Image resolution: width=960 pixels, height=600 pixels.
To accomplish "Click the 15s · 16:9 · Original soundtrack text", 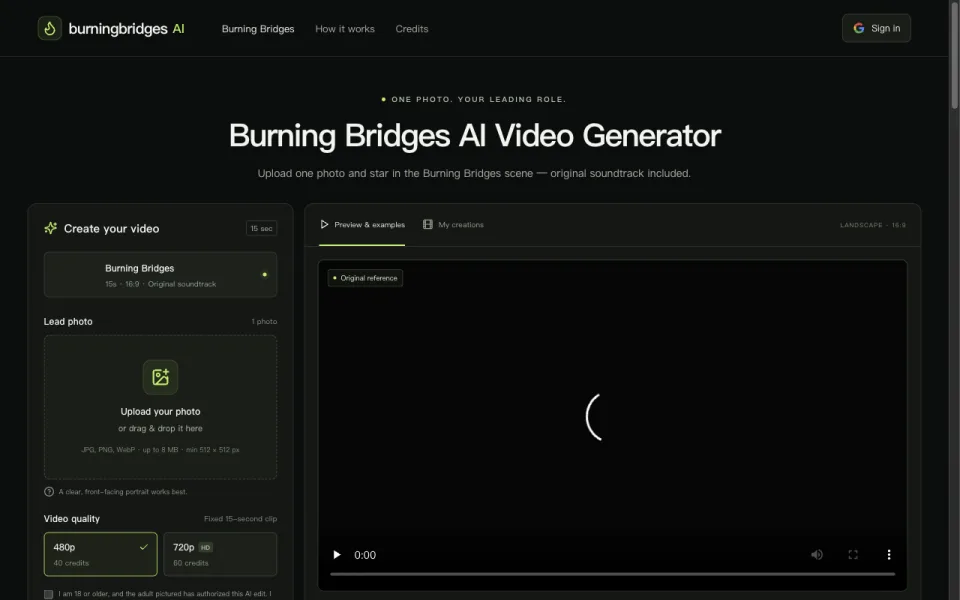I will coord(160,284).
